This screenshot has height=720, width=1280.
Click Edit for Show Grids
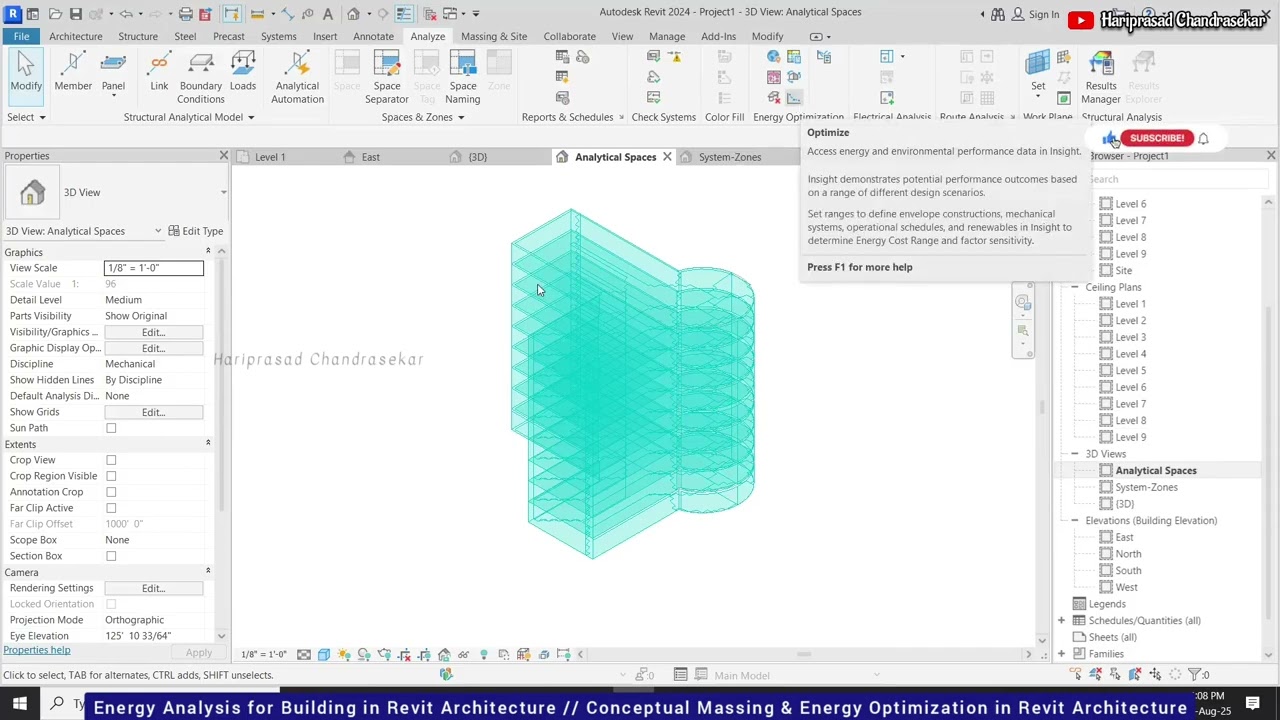click(x=153, y=412)
